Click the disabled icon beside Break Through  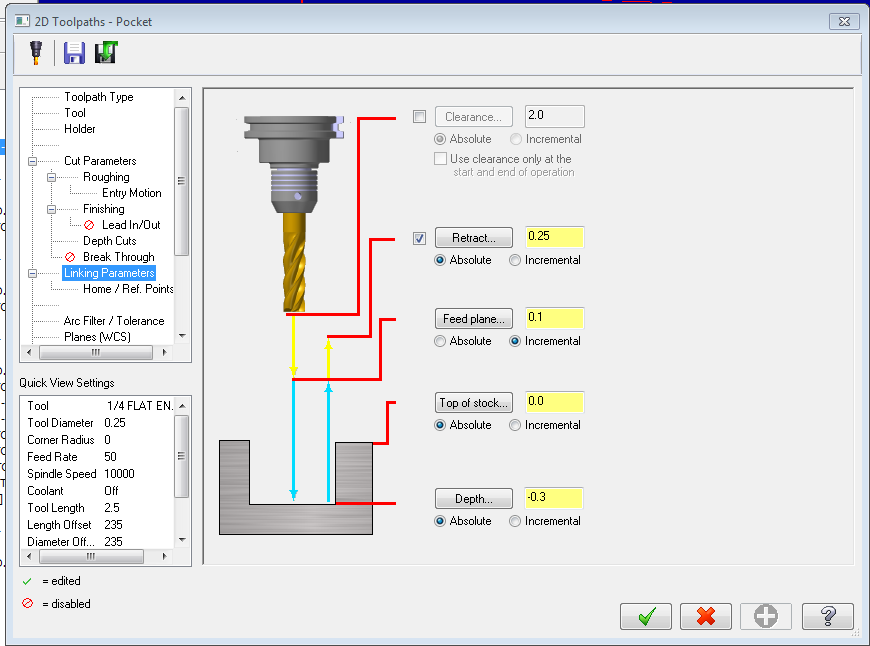click(x=70, y=257)
